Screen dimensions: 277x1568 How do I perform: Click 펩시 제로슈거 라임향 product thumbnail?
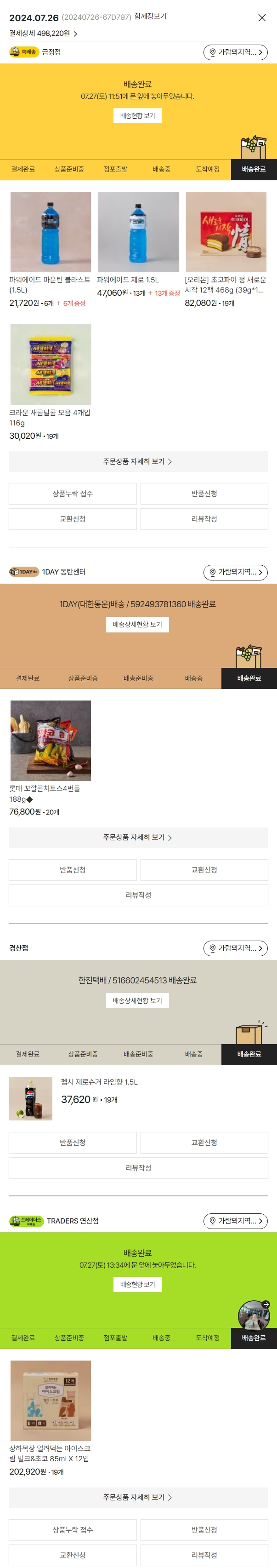tap(31, 1099)
